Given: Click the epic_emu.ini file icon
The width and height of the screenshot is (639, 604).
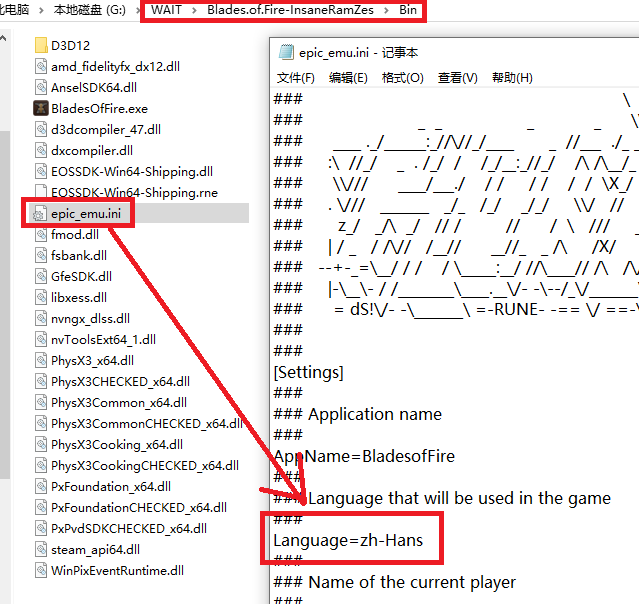Looking at the screenshot, I should pos(41,213).
